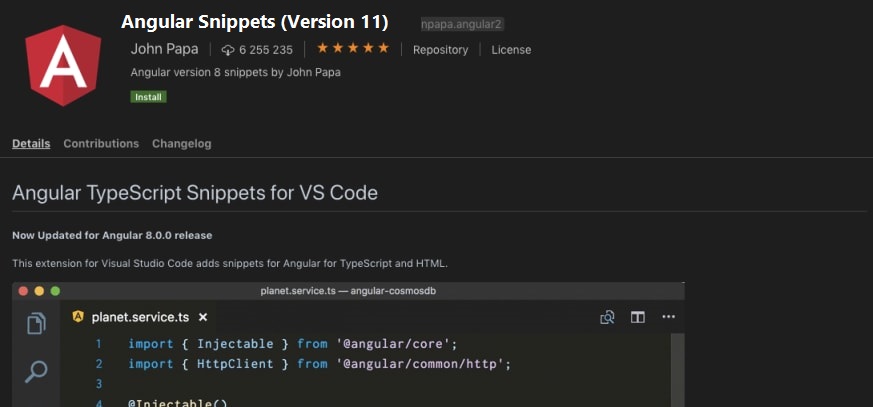Click the extension identifier npapa.angular2
Image resolution: width=873 pixels, height=407 pixels.
[x=462, y=24]
